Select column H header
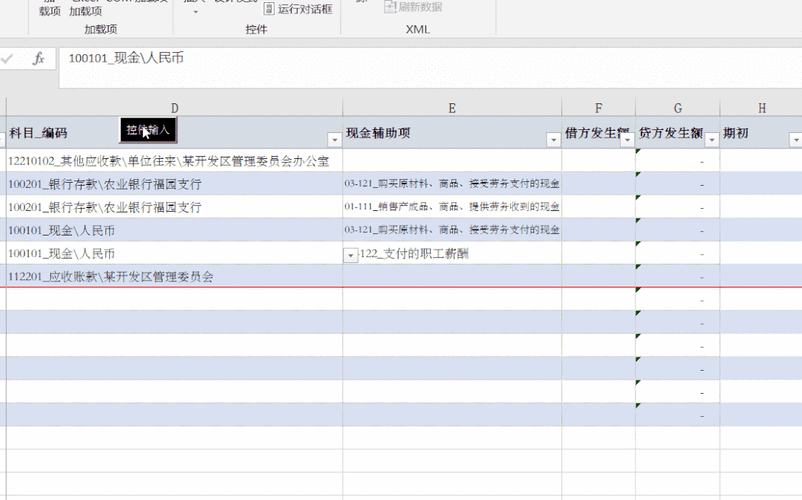The image size is (802, 500). (x=761, y=107)
